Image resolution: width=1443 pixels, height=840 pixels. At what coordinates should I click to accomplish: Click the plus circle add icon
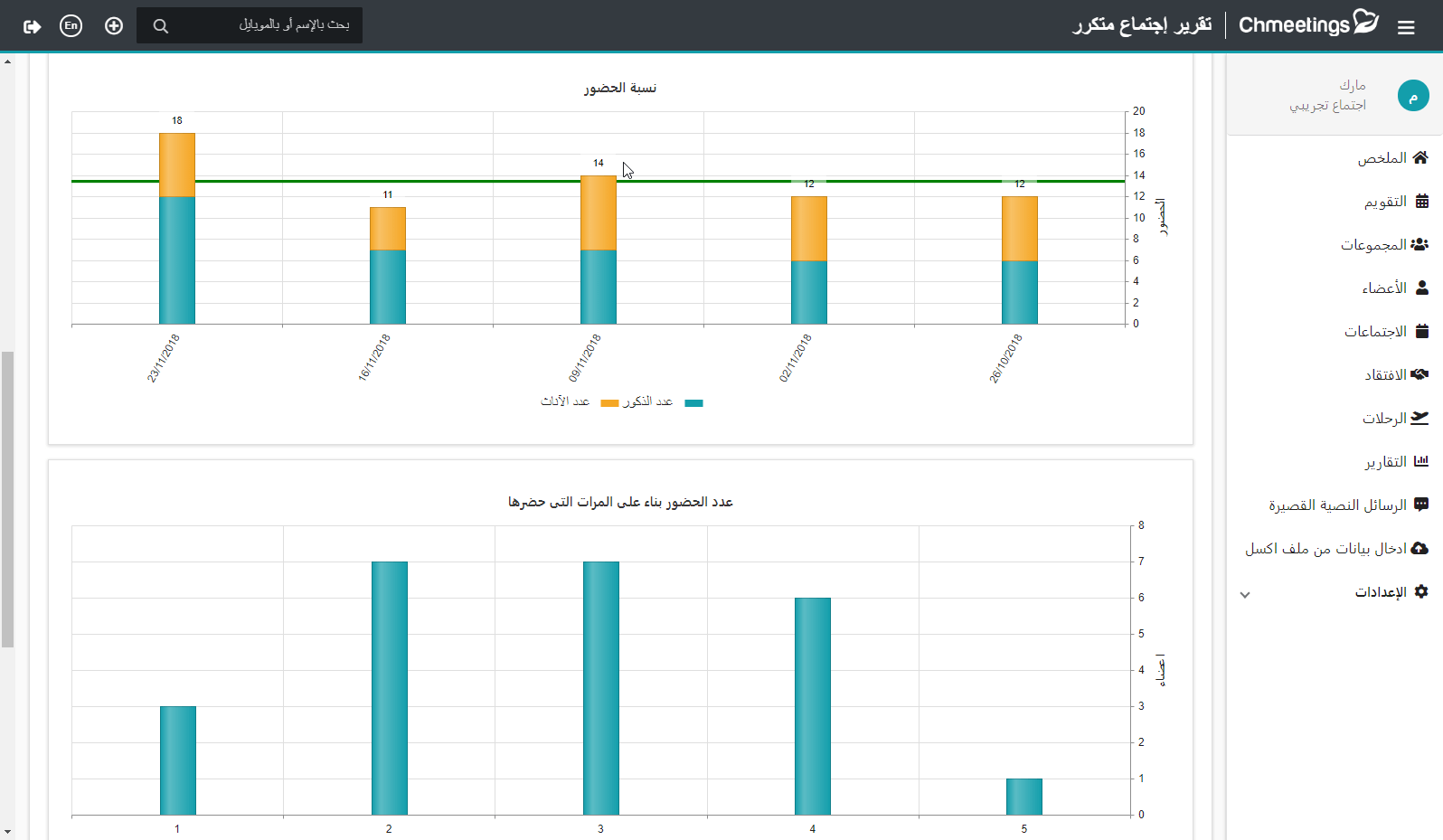pyautogui.click(x=114, y=25)
